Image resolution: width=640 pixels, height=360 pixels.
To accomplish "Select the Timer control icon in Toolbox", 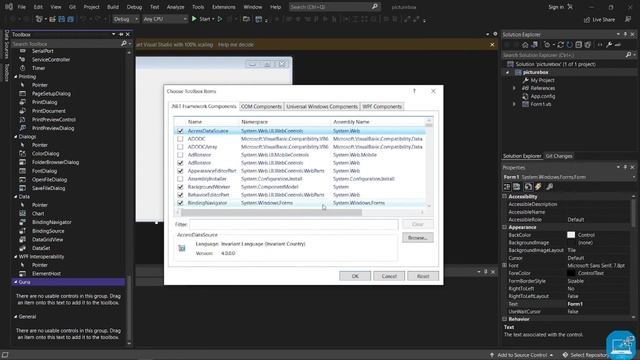I will click(23, 68).
